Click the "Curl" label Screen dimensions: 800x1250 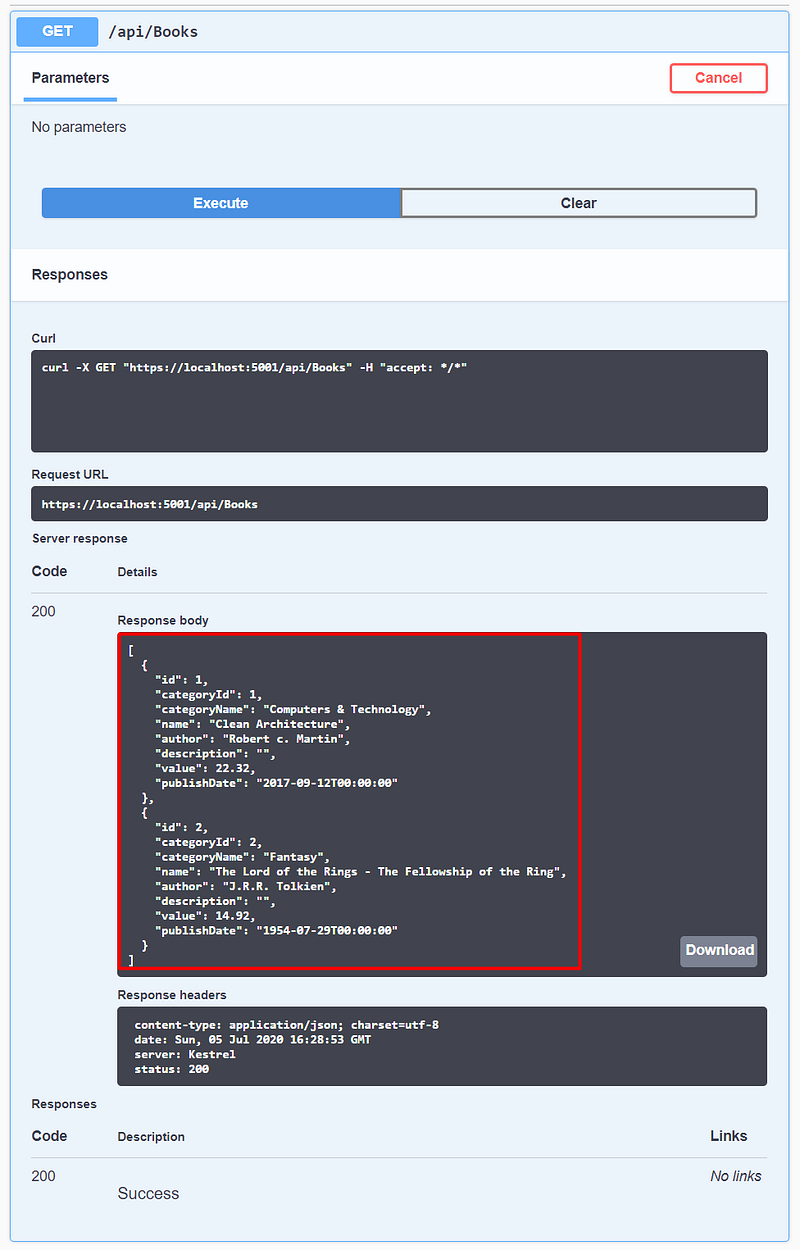point(44,338)
